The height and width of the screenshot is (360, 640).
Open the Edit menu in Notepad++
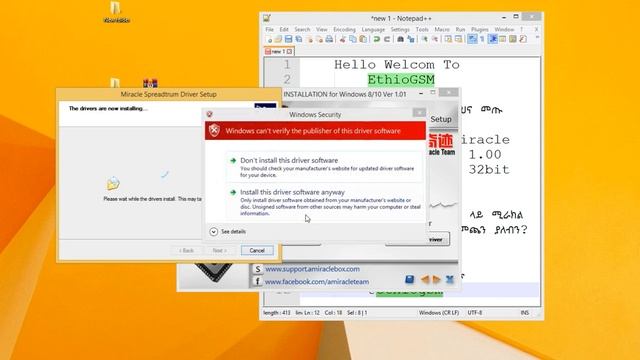(284, 29)
